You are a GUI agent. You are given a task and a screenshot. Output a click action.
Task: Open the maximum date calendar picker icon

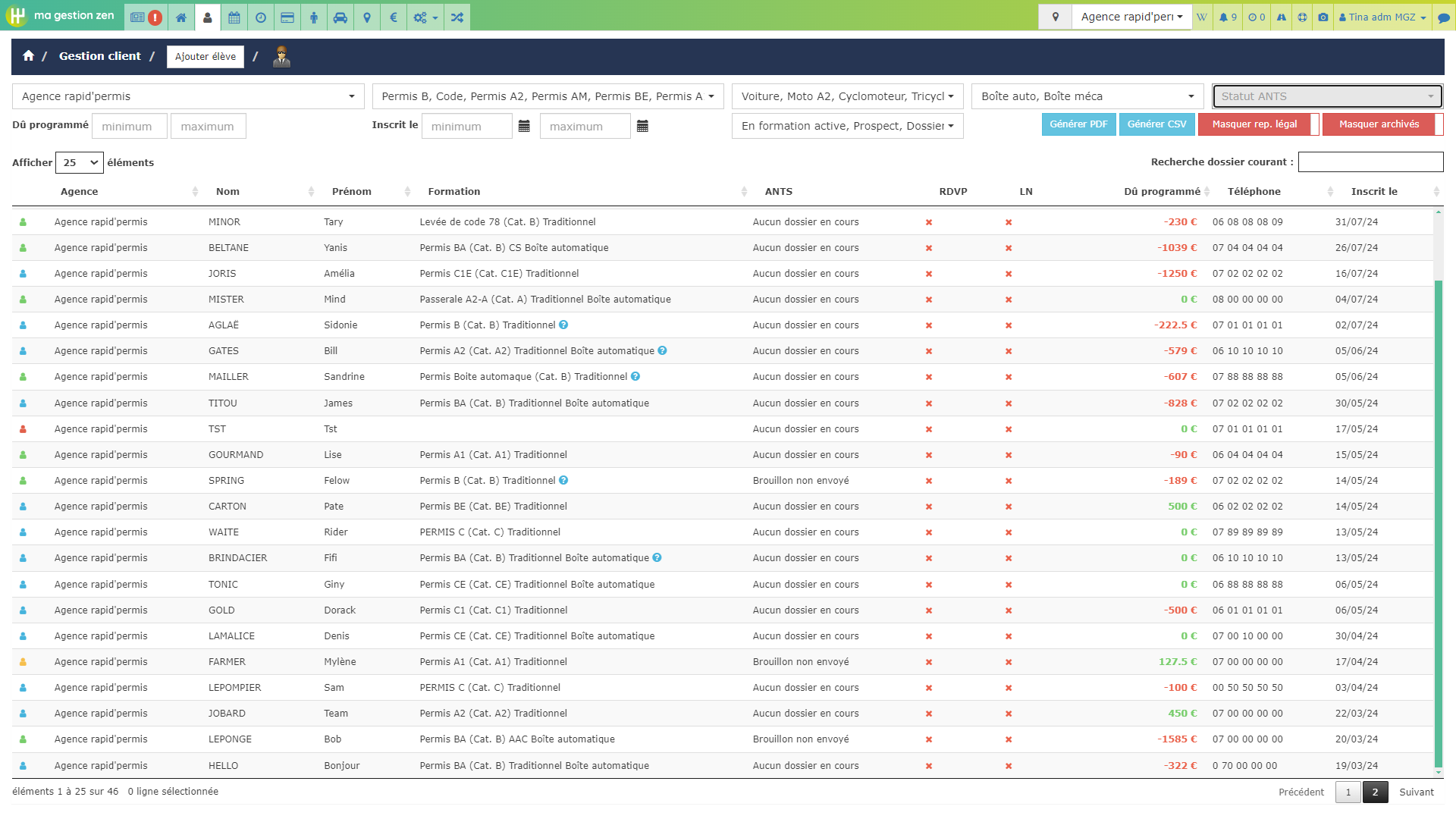pos(642,126)
